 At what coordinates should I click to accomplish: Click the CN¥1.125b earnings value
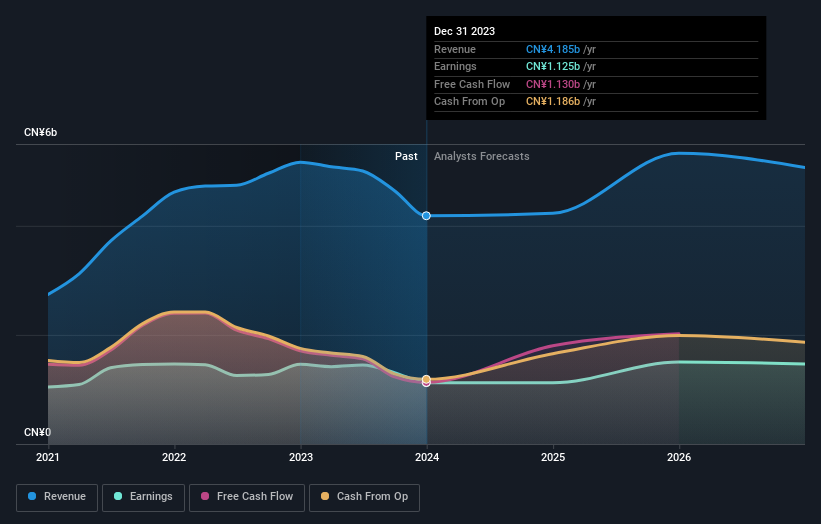tap(553, 66)
